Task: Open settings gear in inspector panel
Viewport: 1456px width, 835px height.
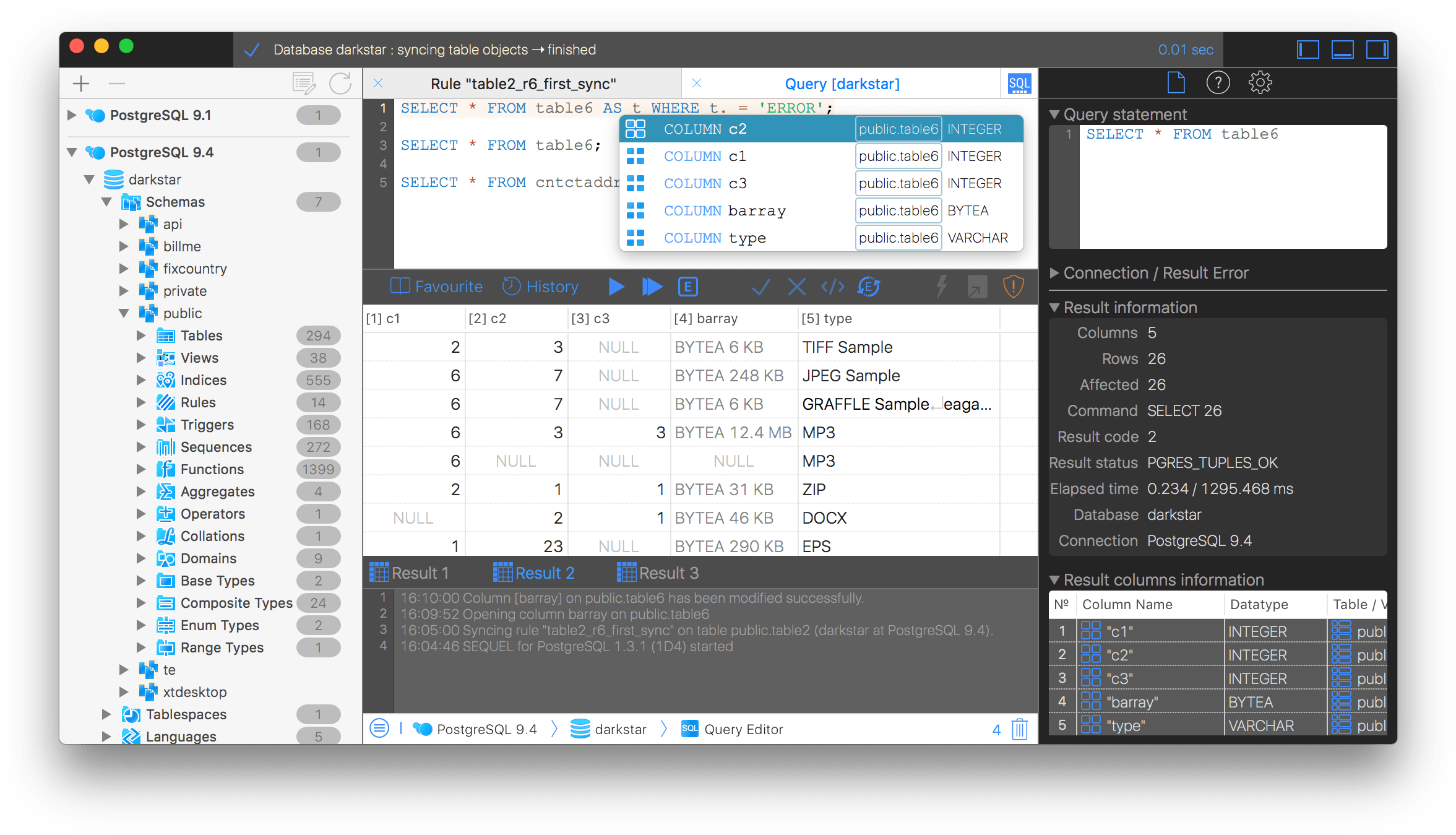Action: 1259,83
